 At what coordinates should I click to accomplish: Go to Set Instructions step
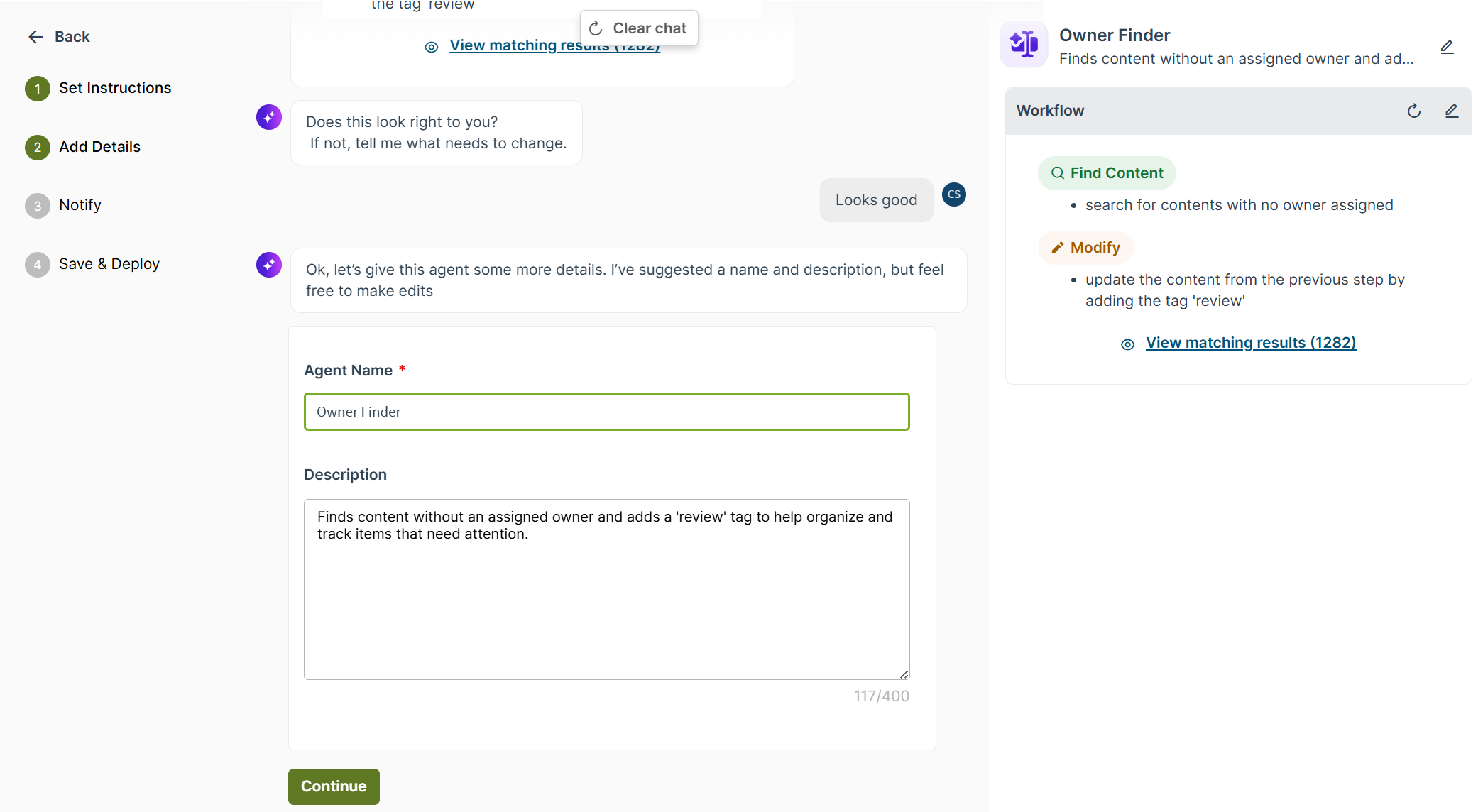115,88
